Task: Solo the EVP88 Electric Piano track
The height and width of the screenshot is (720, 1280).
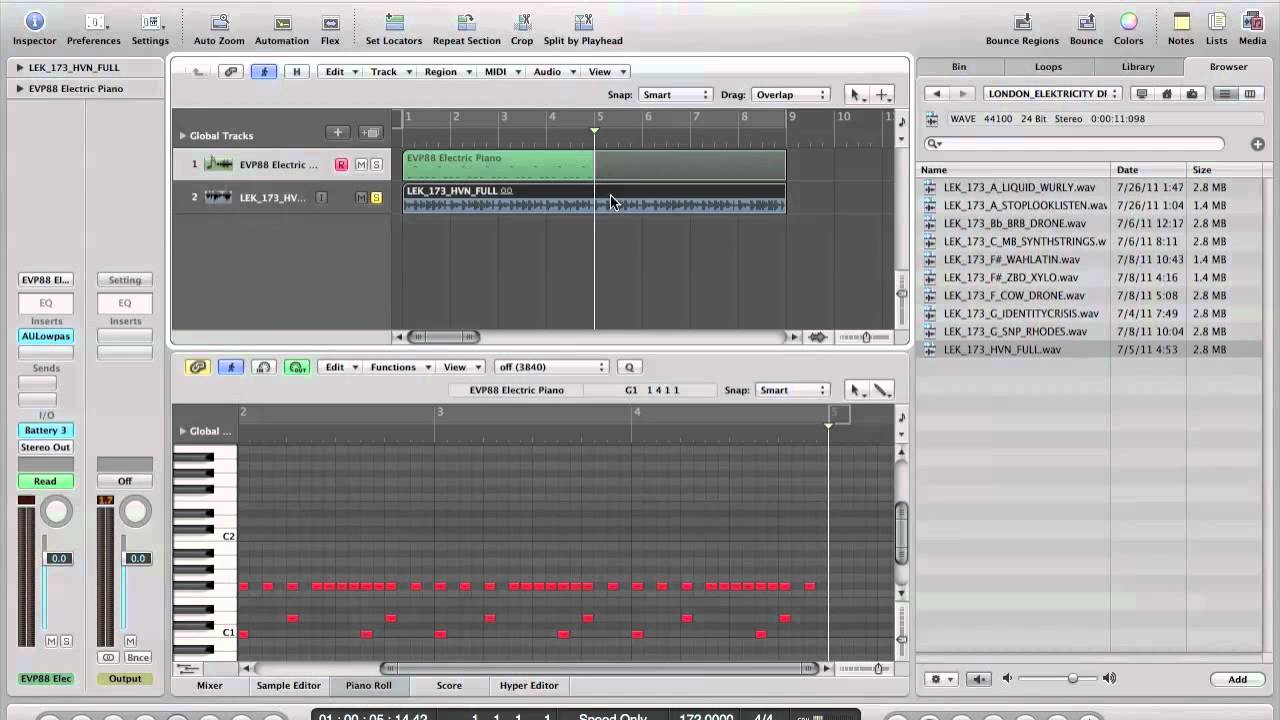Action: 376,164
